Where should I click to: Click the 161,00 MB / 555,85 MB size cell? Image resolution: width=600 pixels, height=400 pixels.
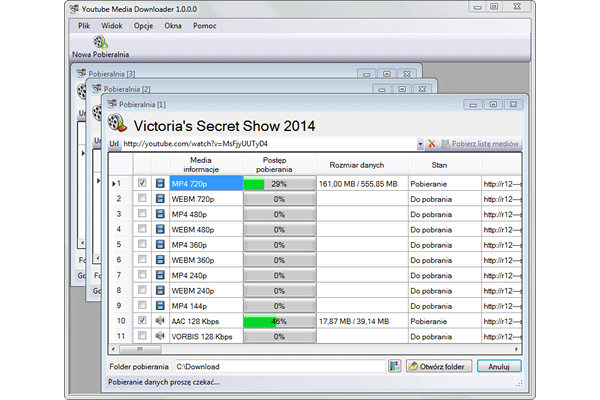[x=362, y=184]
